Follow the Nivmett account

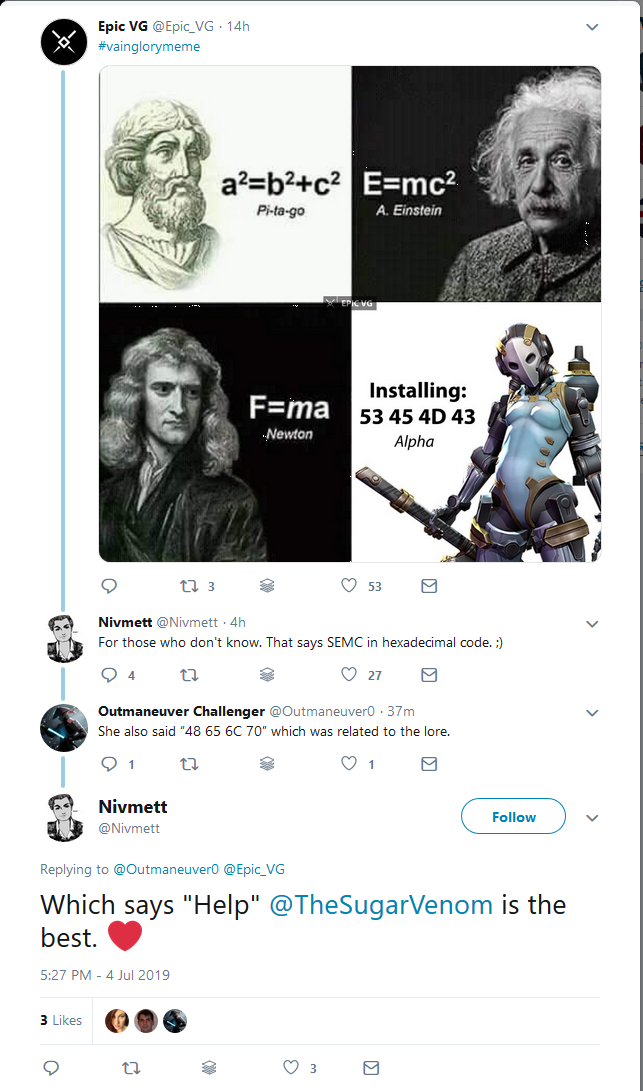[x=513, y=817]
